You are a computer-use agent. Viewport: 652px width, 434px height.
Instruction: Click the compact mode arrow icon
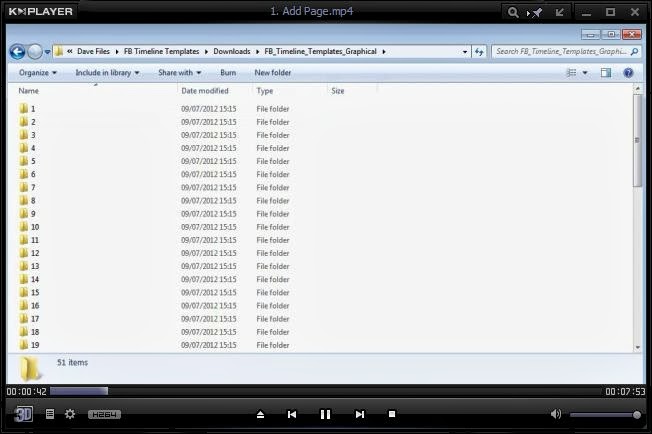point(560,12)
